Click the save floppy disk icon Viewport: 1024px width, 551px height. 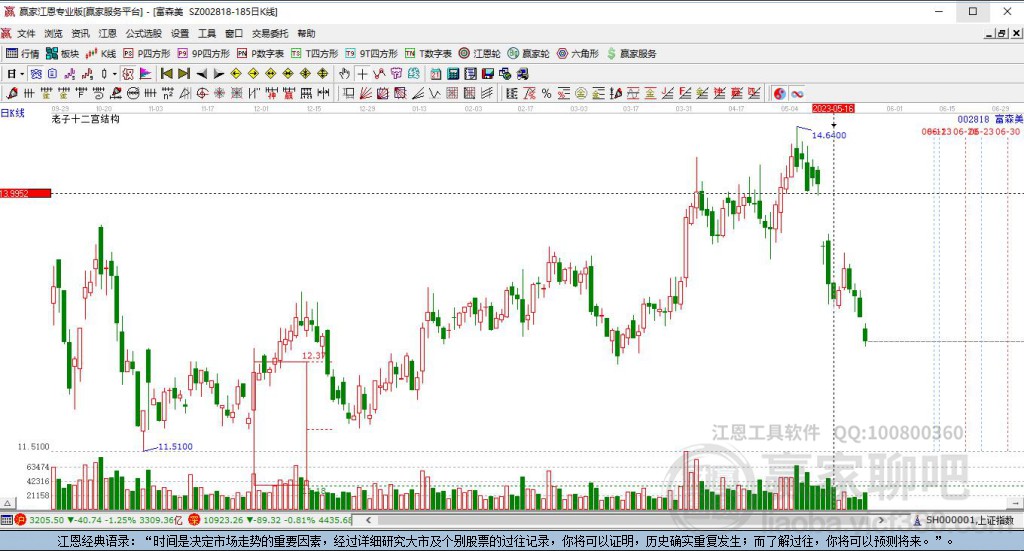coord(487,74)
